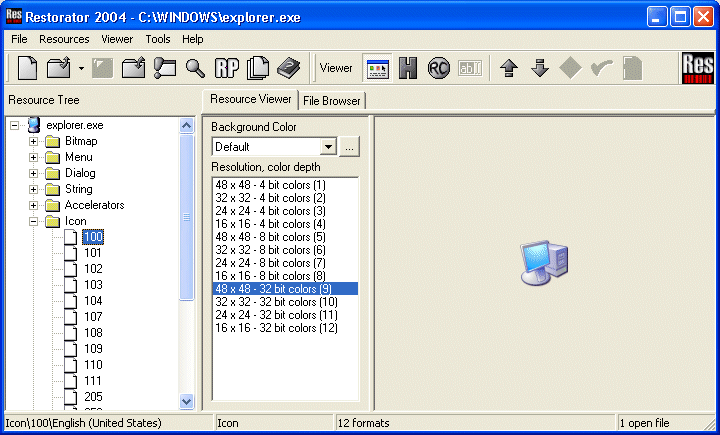
Task: Select the Default view mode viewer icon
Action: (377, 68)
